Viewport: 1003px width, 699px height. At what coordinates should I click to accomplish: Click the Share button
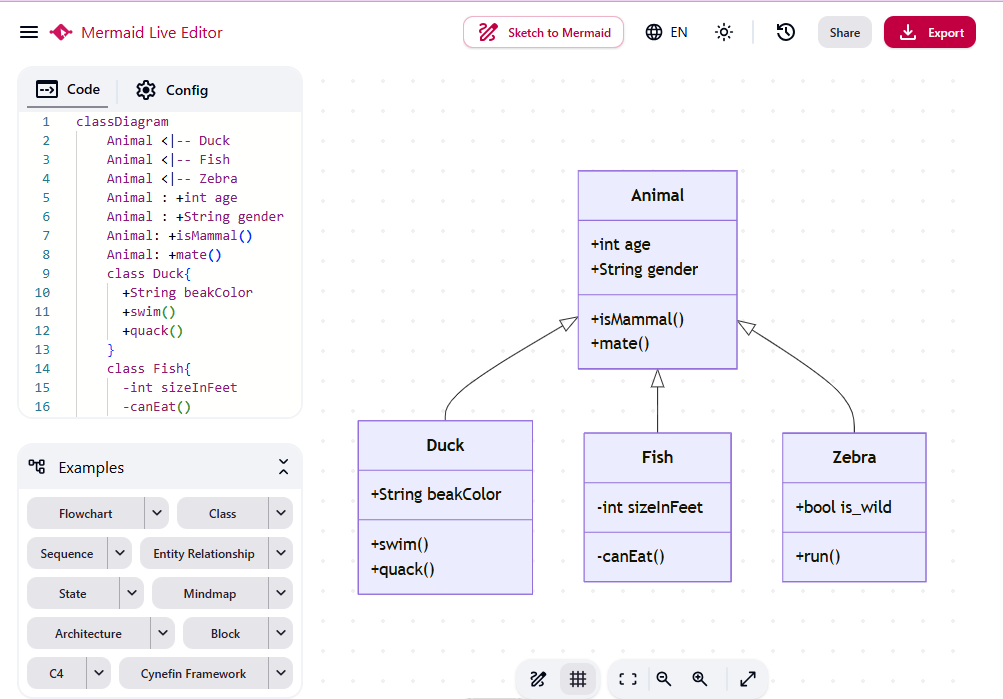[844, 32]
